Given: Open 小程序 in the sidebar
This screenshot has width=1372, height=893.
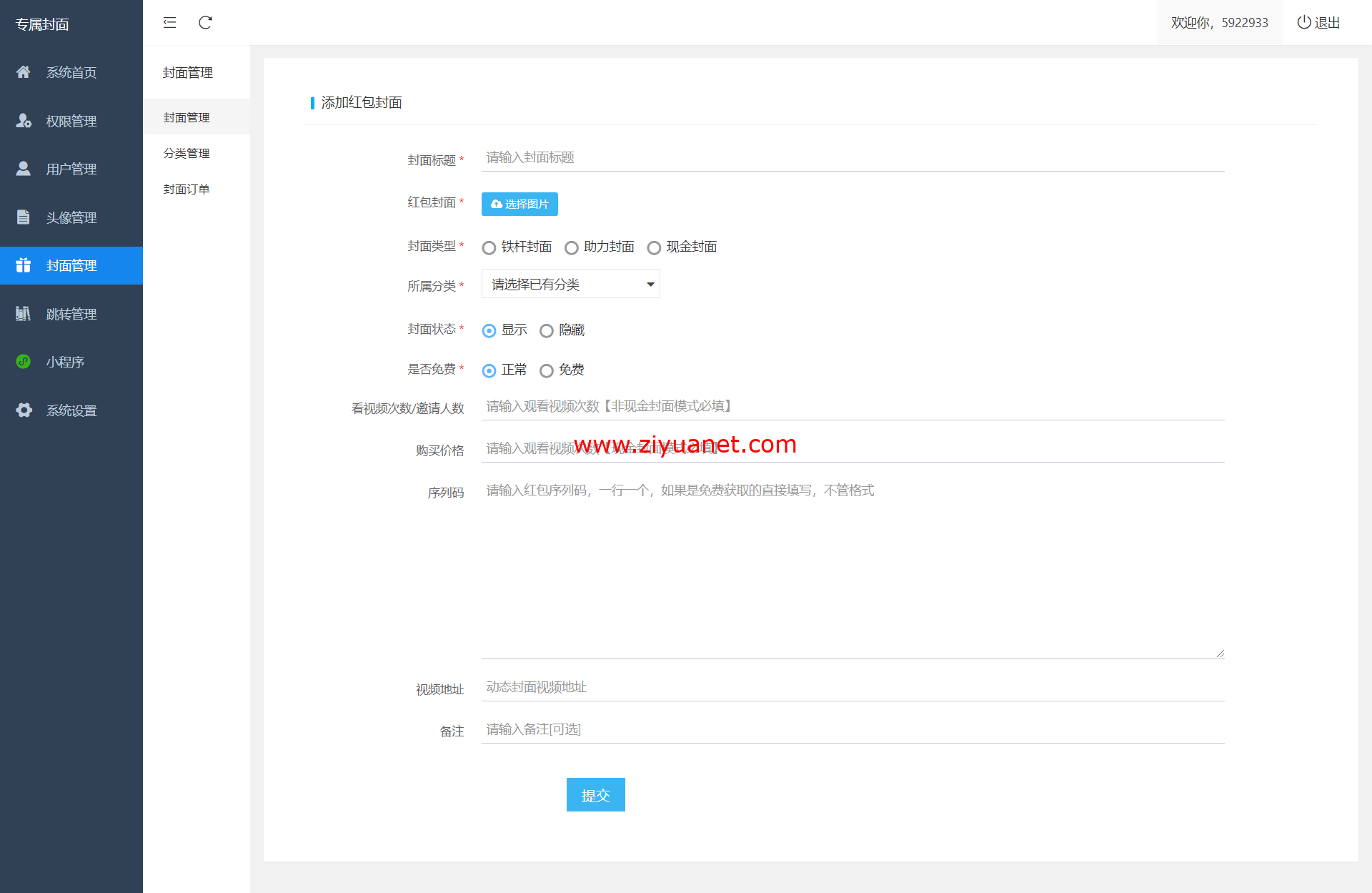Looking at the screenshot, I should (71, 362).
